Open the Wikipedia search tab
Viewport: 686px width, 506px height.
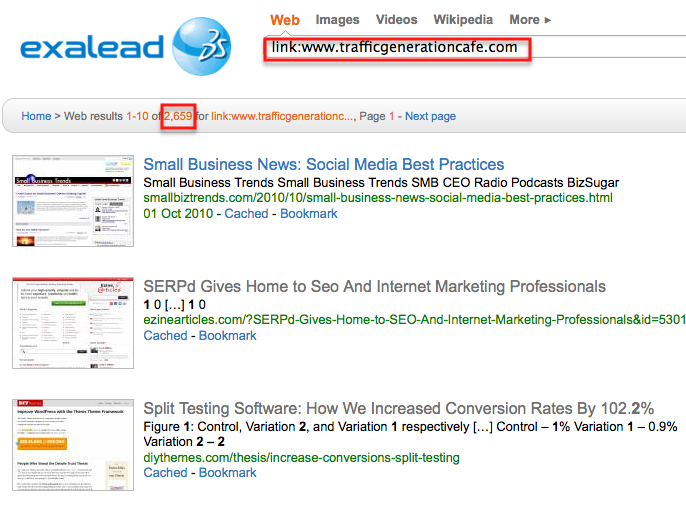pyautogui.click(x=462, y=19)
